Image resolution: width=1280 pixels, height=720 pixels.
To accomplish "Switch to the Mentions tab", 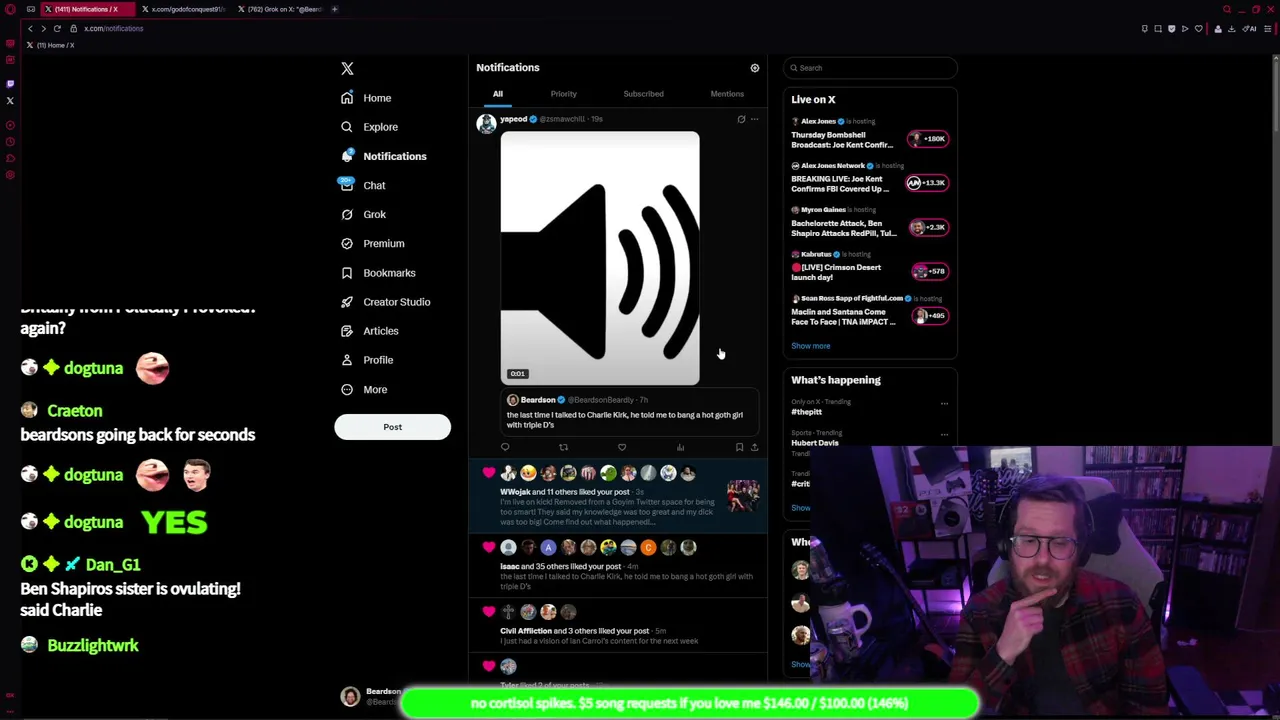I will coord(727,94).
